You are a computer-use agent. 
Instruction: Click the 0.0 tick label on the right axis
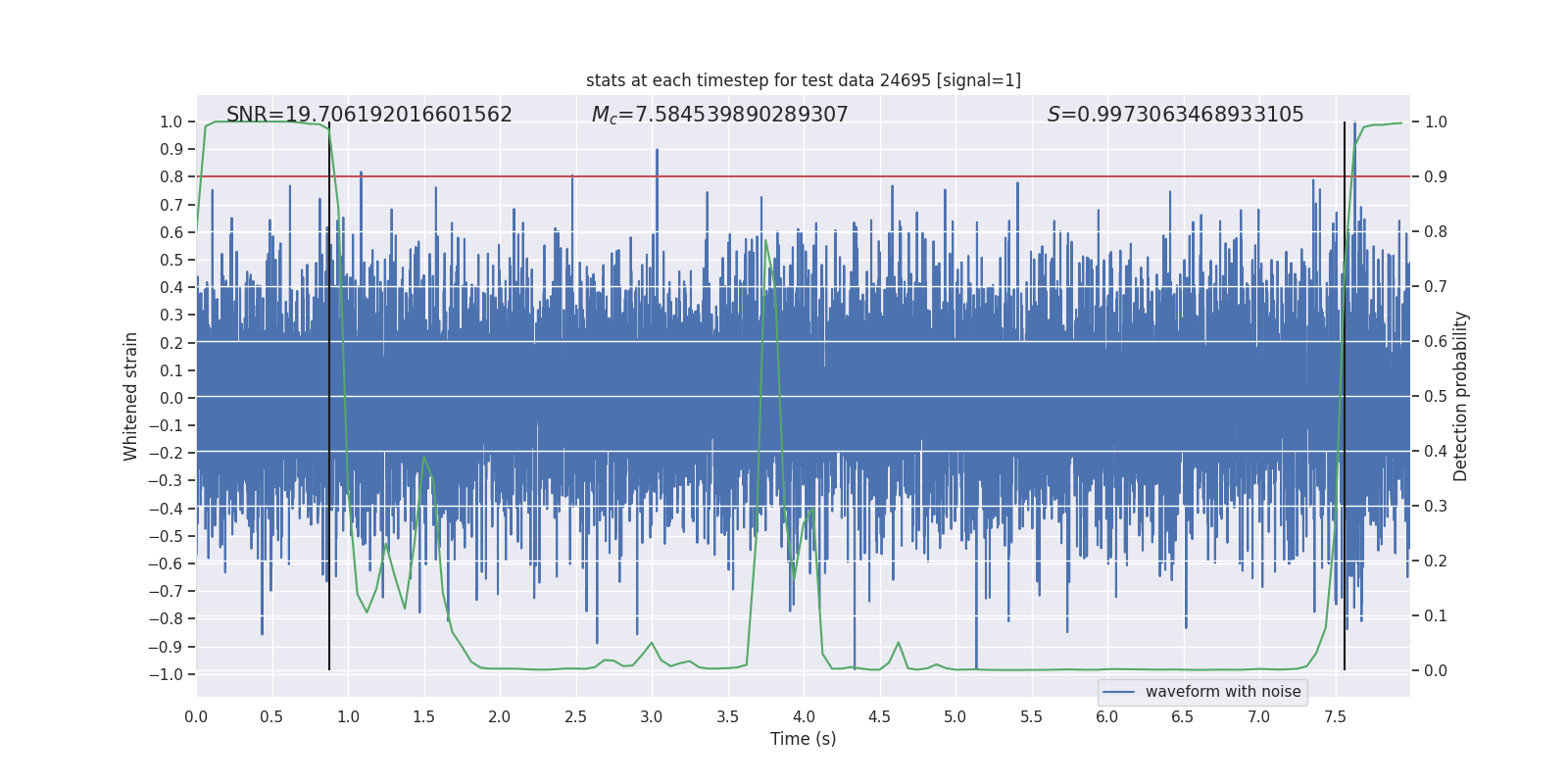coord(1436,671)
